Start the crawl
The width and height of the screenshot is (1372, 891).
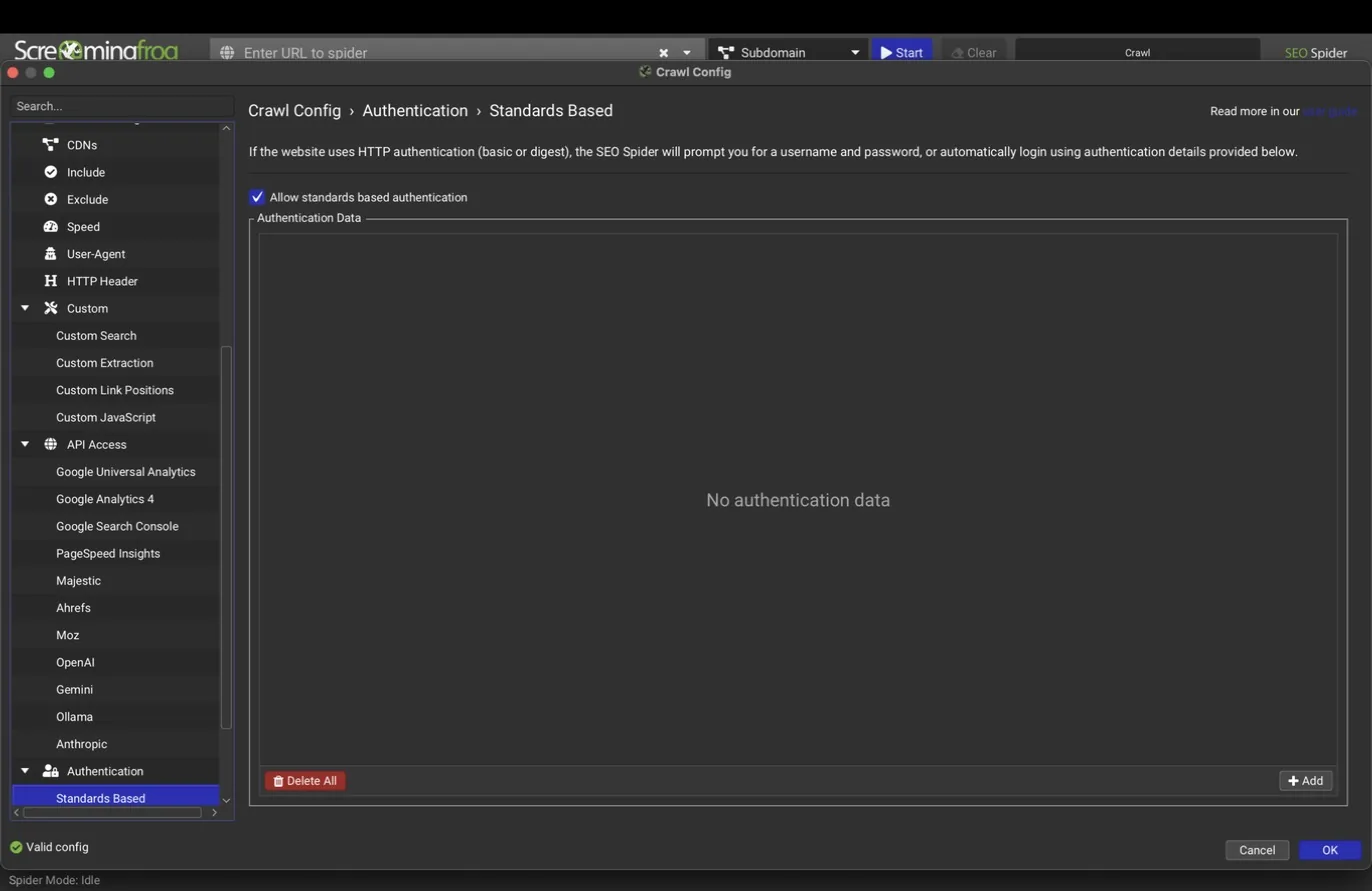click(902, 52)
